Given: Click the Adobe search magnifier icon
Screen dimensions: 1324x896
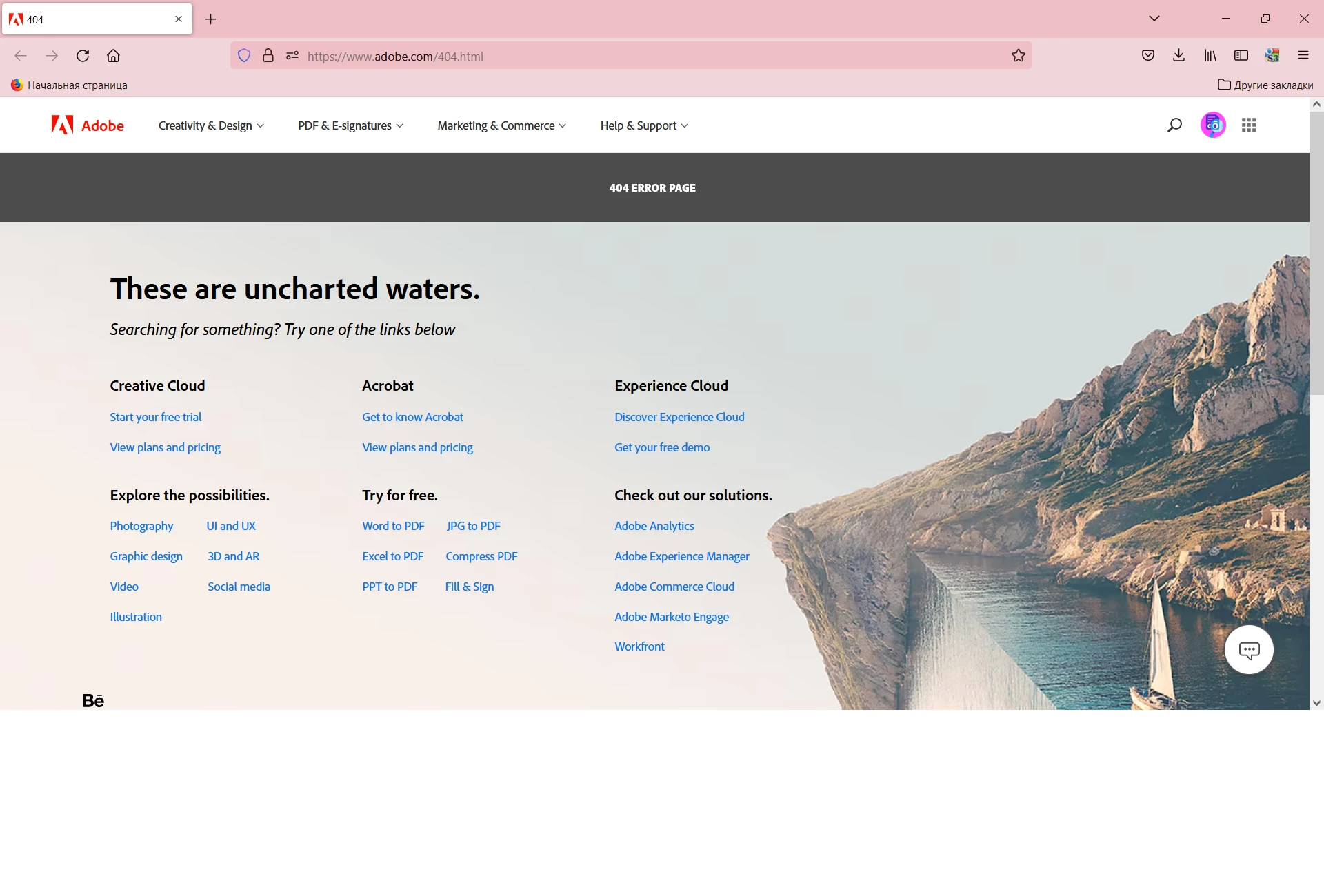Looking at the screenshot, I should 1174,125.
